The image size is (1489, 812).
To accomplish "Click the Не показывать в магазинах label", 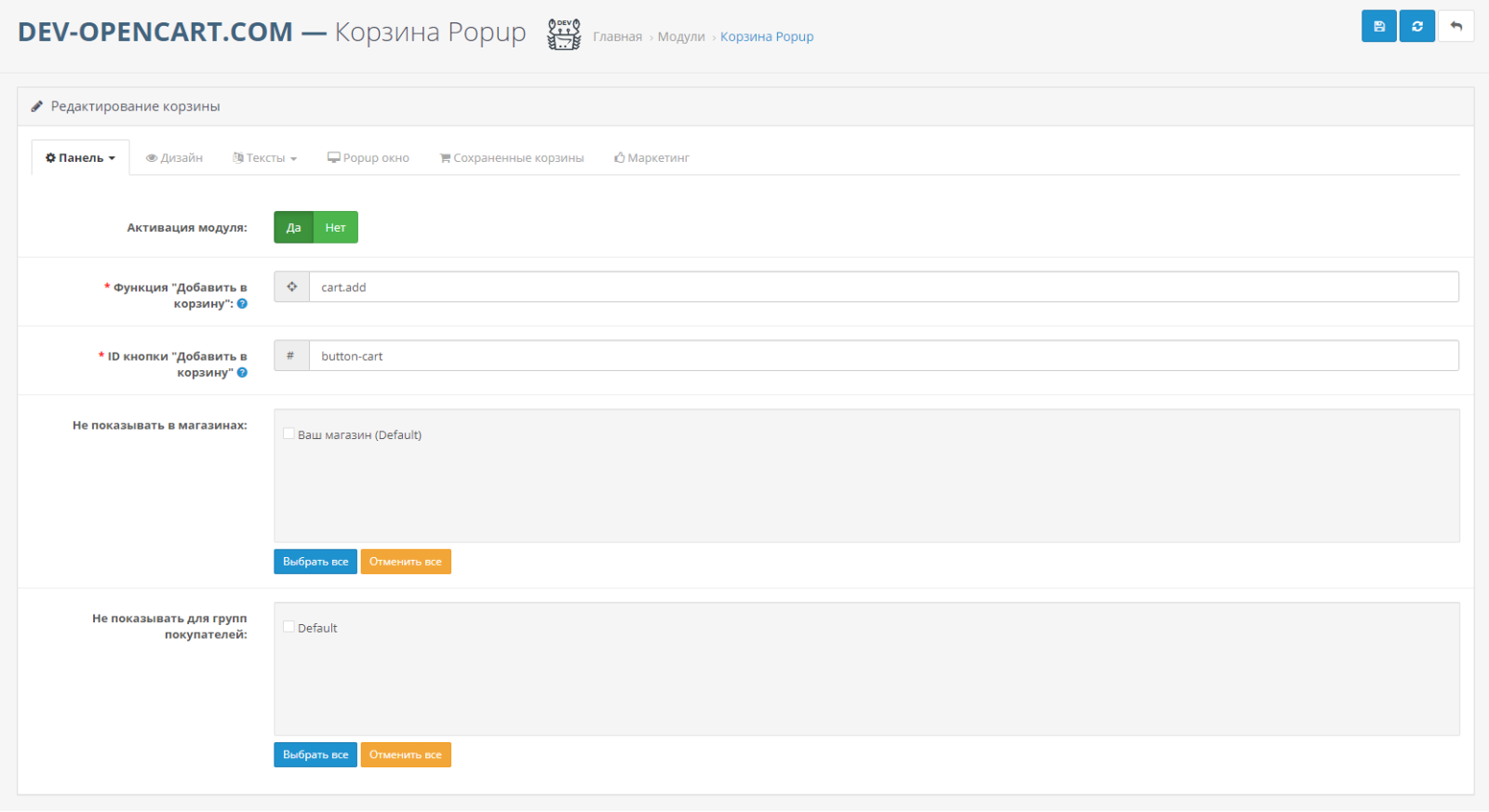I will pos(160,425).
